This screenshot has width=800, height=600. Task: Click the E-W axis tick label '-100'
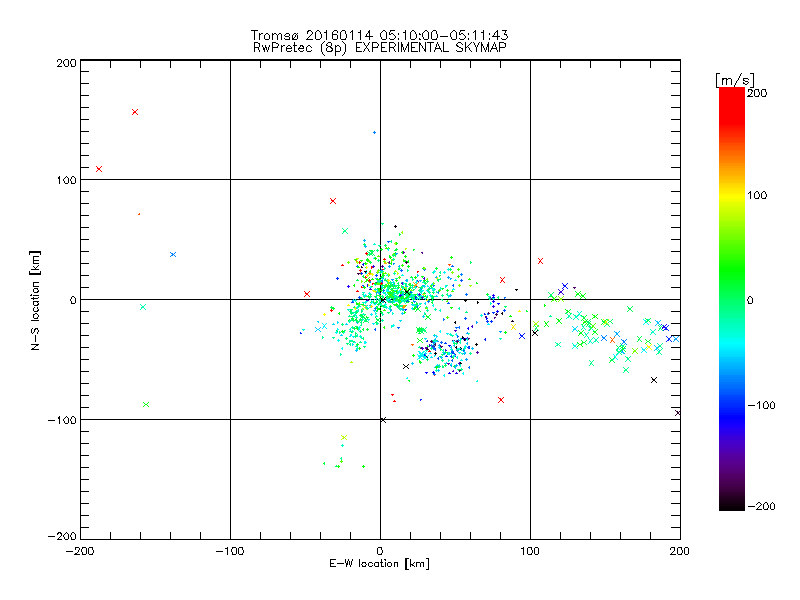click(x=230, y=551)
